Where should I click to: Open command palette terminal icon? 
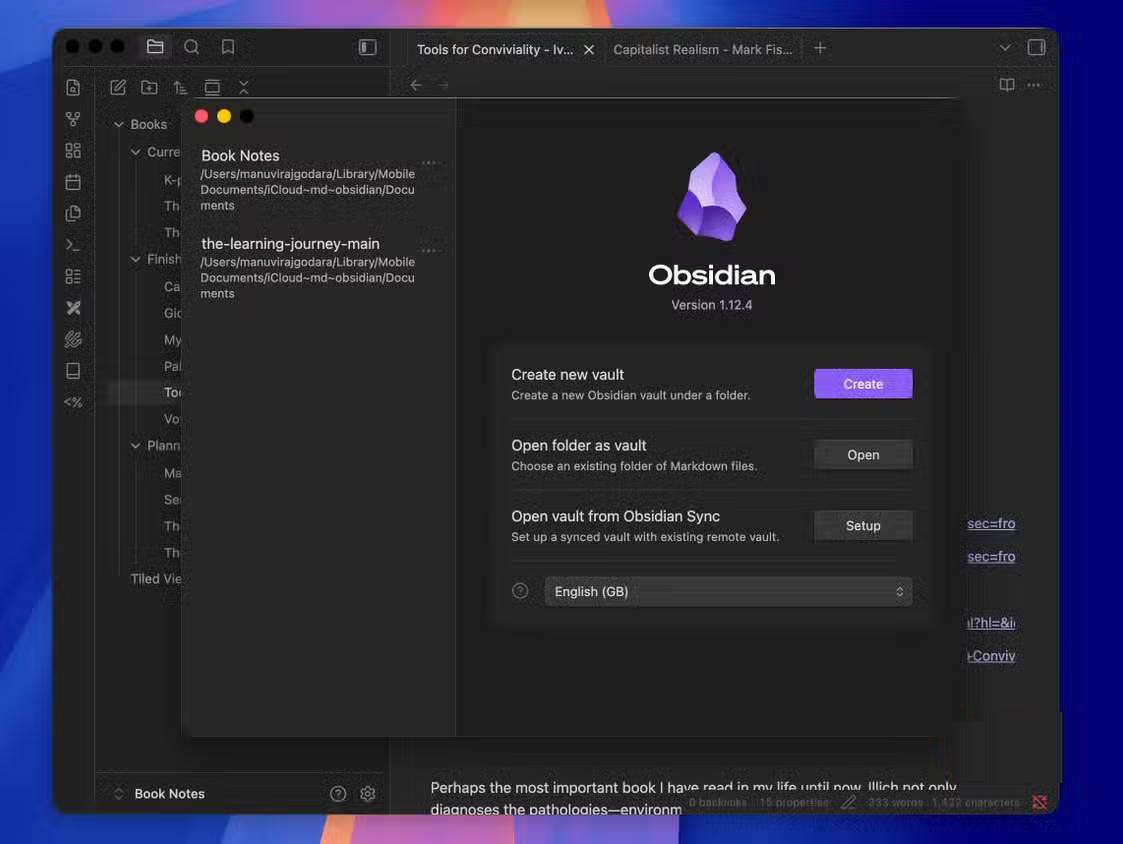(x=73, y=245)
